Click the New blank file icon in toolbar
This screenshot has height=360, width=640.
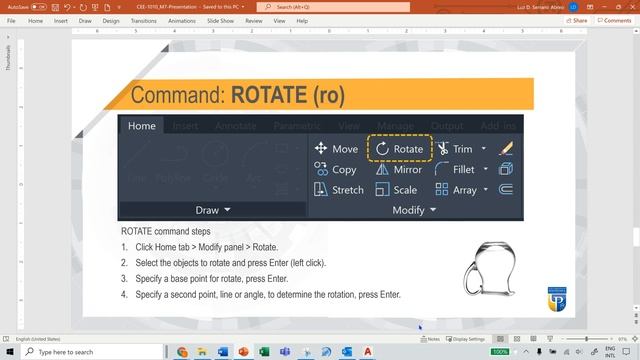(x=107, y=7)
